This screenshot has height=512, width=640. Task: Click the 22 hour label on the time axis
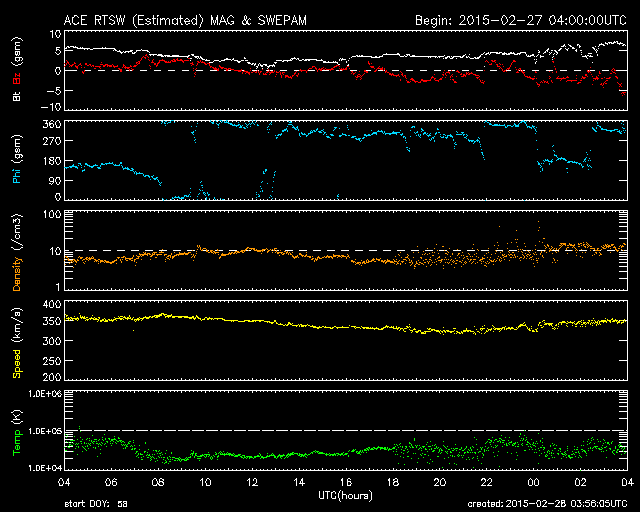point(487,482)
